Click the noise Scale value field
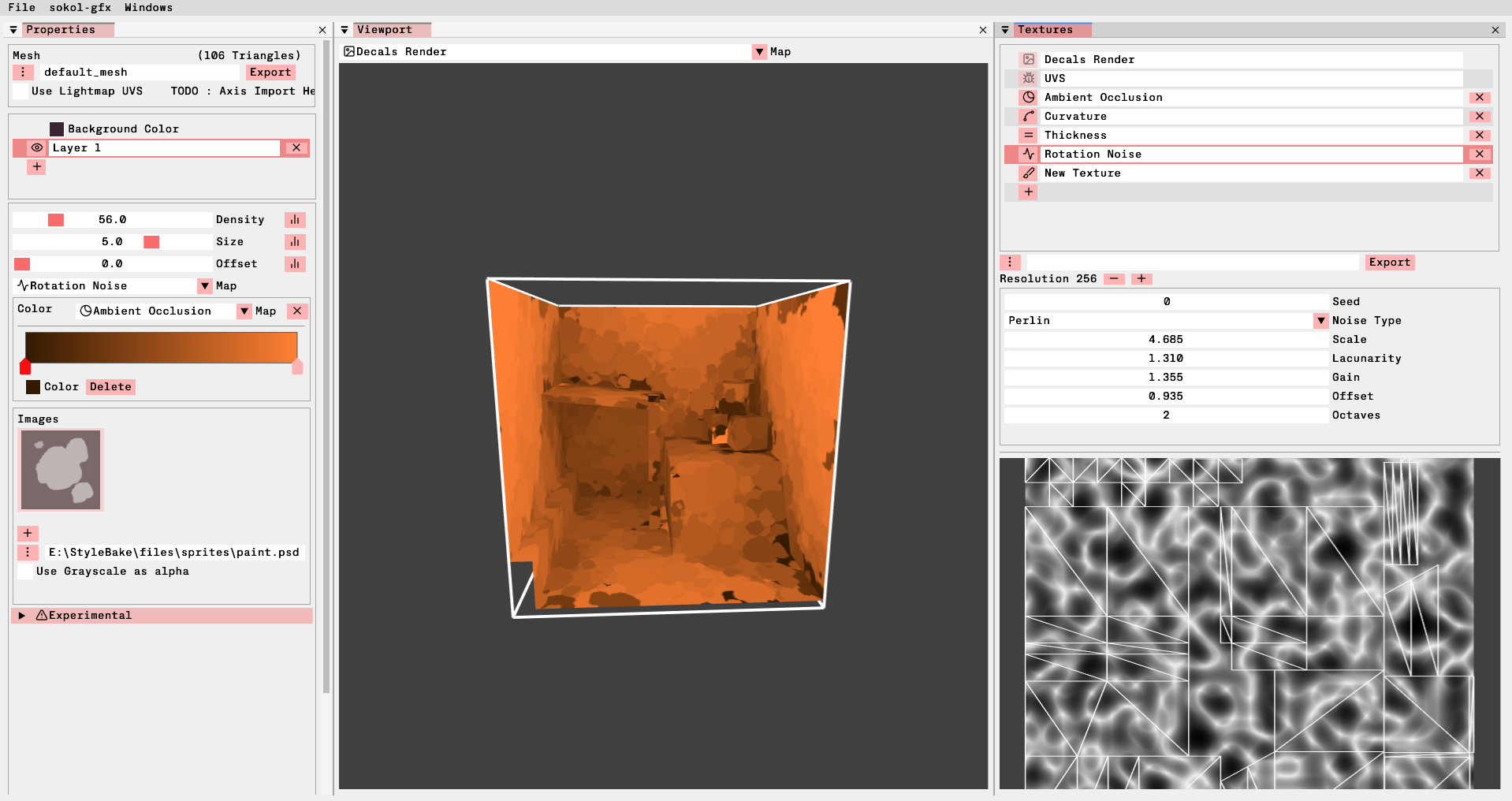 pos(1166,339)
